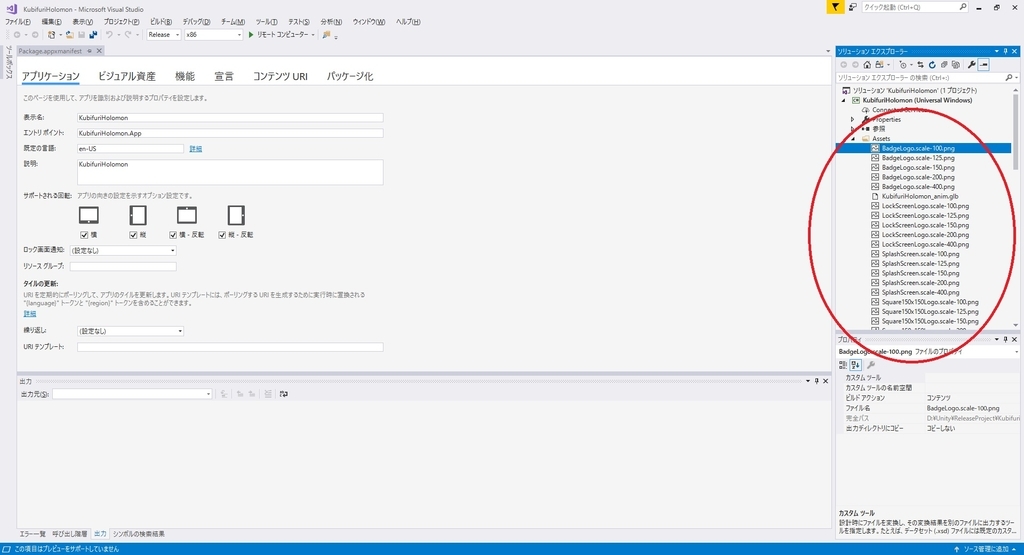
Task: Click the feedback icon beside Quick Launch
Action: [852, 7]
